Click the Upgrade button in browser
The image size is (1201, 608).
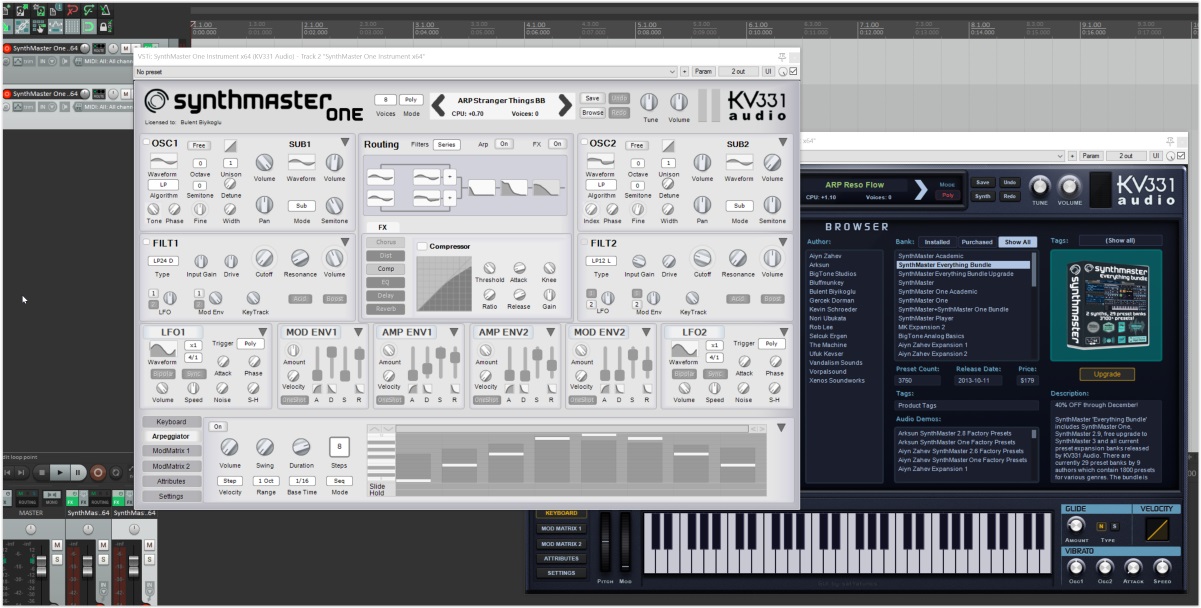coord(1106,374)
